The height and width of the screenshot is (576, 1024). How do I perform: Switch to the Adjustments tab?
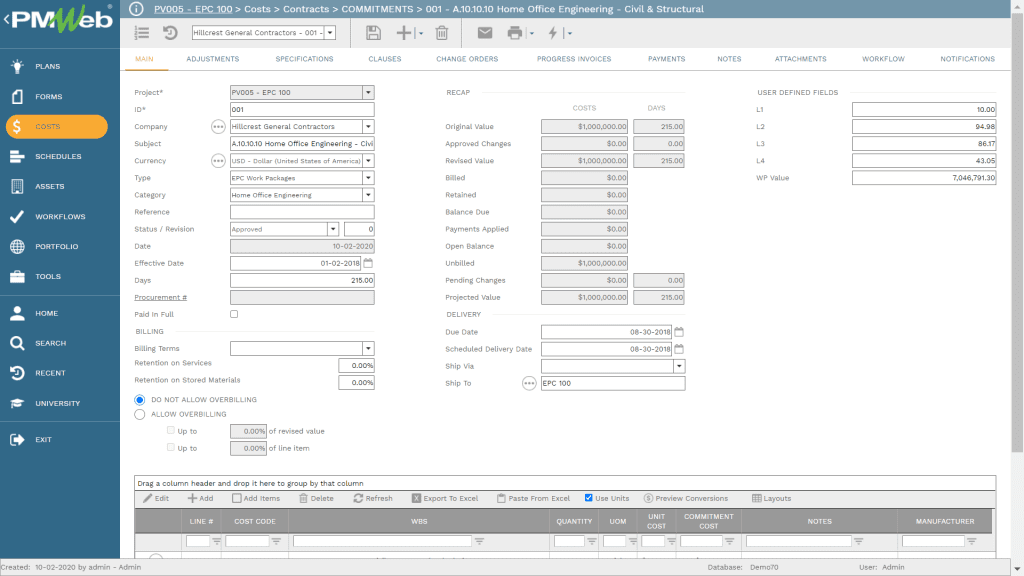213,59
